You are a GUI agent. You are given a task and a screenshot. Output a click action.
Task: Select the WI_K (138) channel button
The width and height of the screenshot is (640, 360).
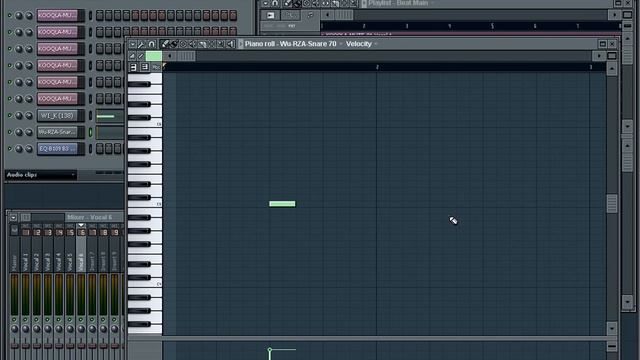coord(57,116)
